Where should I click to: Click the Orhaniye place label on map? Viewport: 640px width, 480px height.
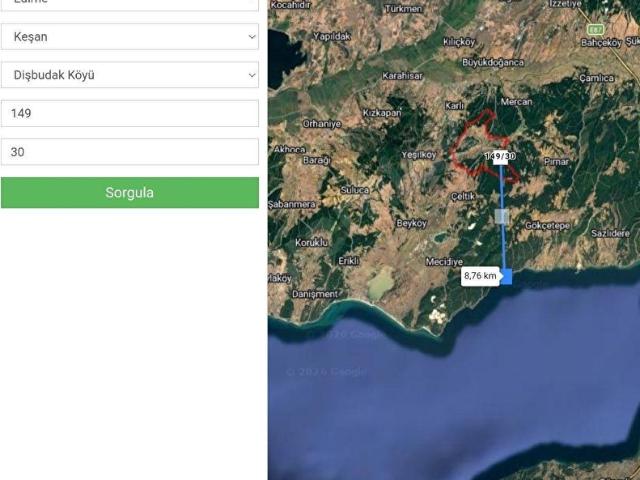[x=322, y=124]
